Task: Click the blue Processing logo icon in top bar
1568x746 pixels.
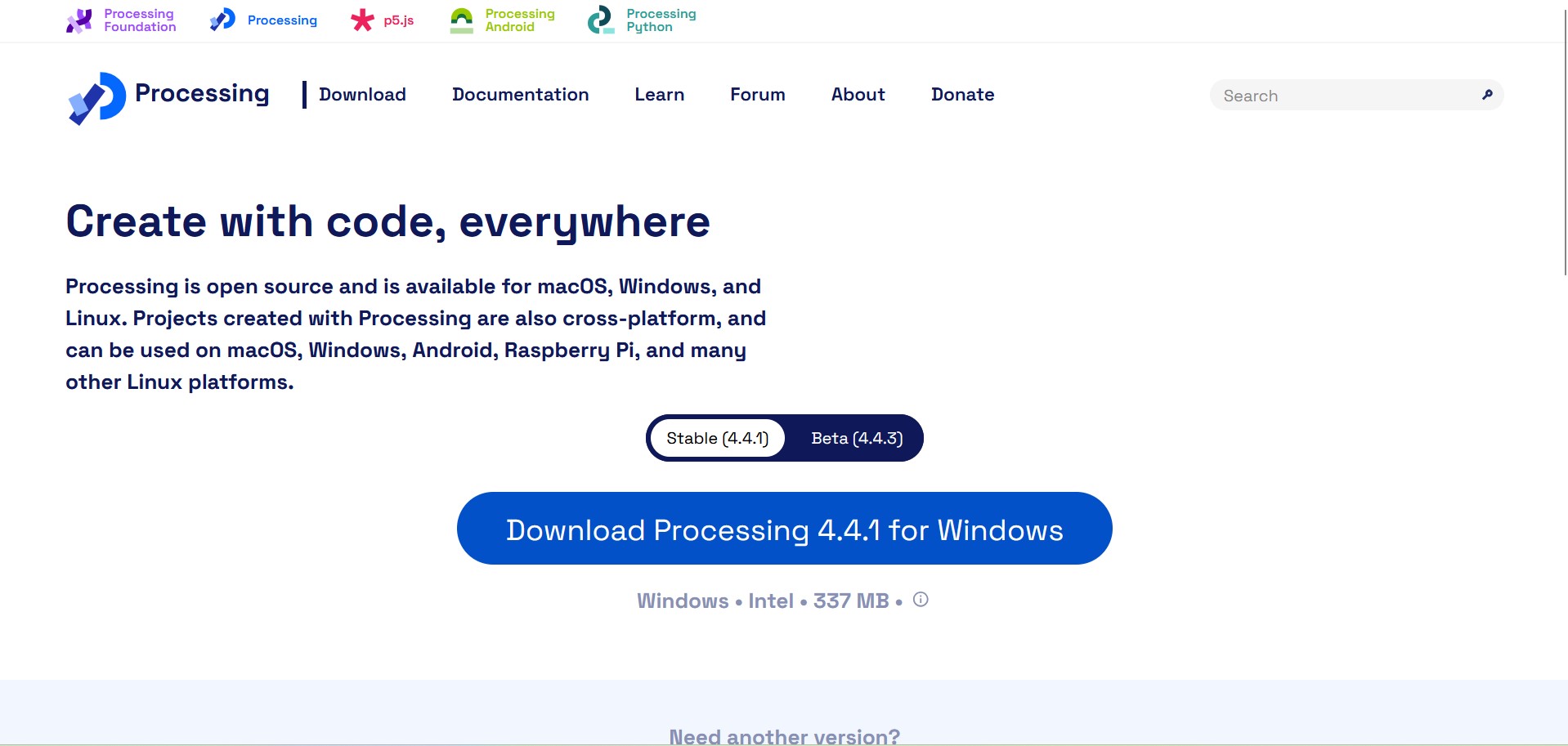Action: [222, 20]
